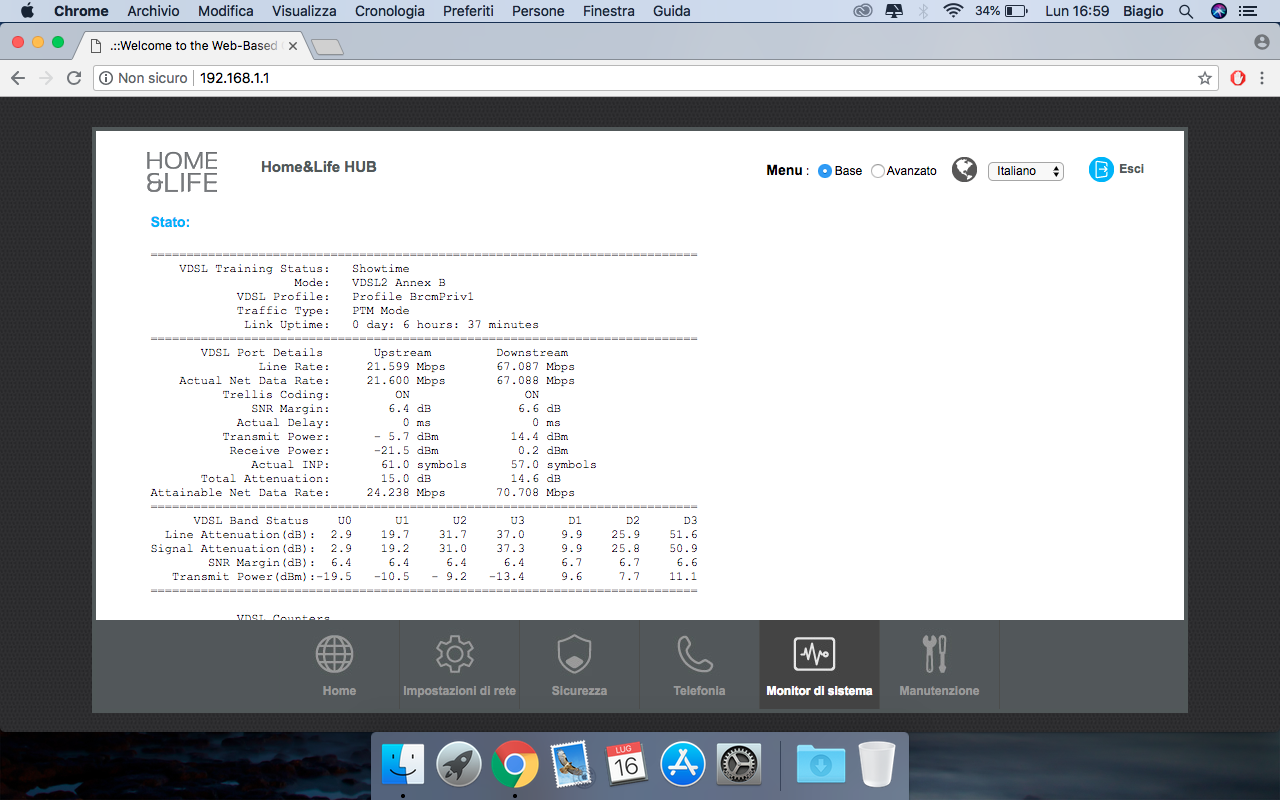Image resolution: width=1280 pixels, height=800 pixels.
Task: Open the App Store from the Dock
Action: pos(683,765)
